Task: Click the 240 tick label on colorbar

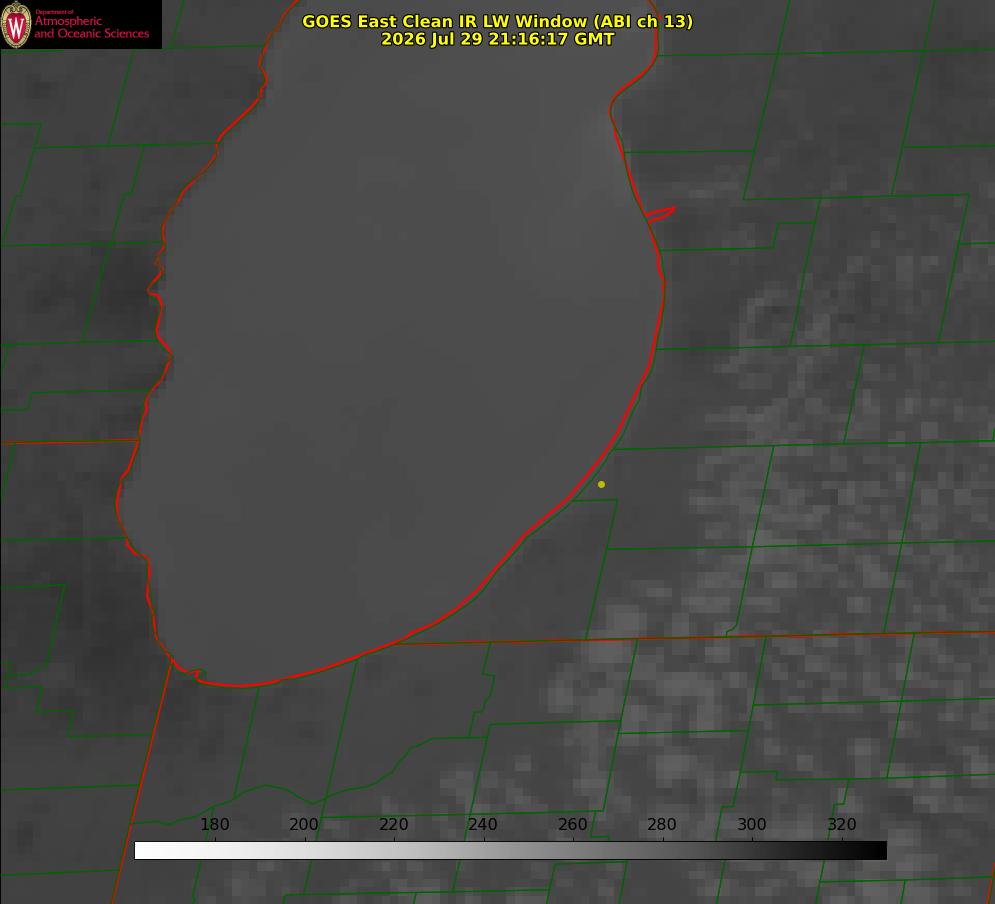Action: (483, 825)
